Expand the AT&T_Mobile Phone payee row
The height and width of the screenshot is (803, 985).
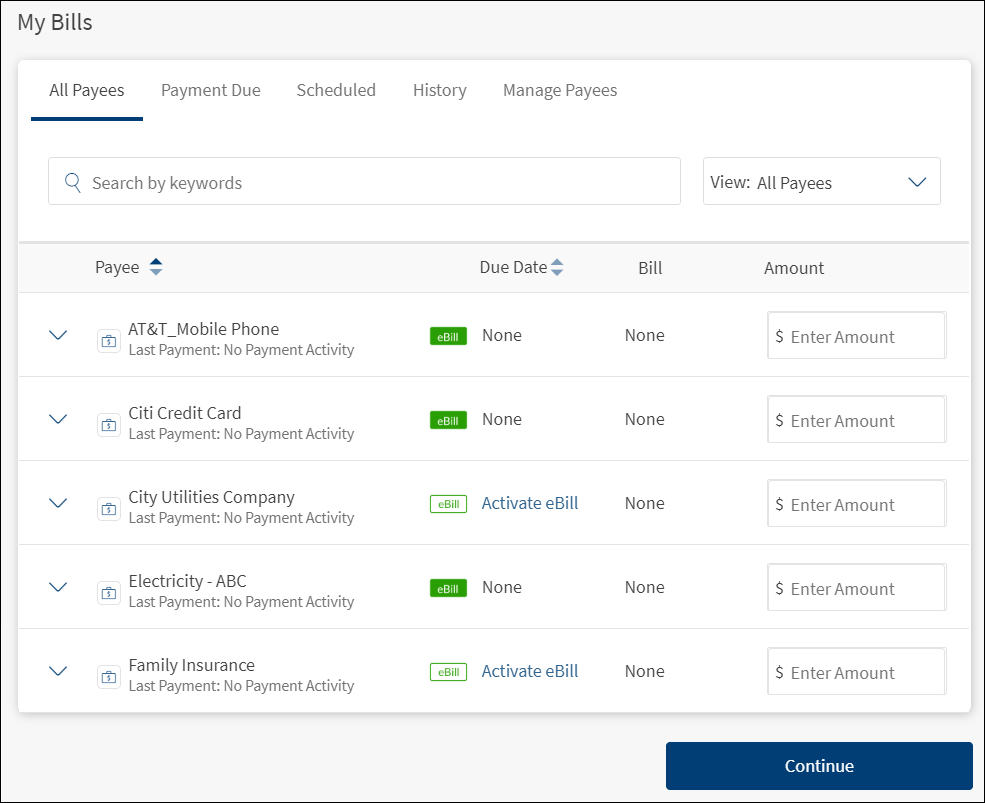point(58,335)
